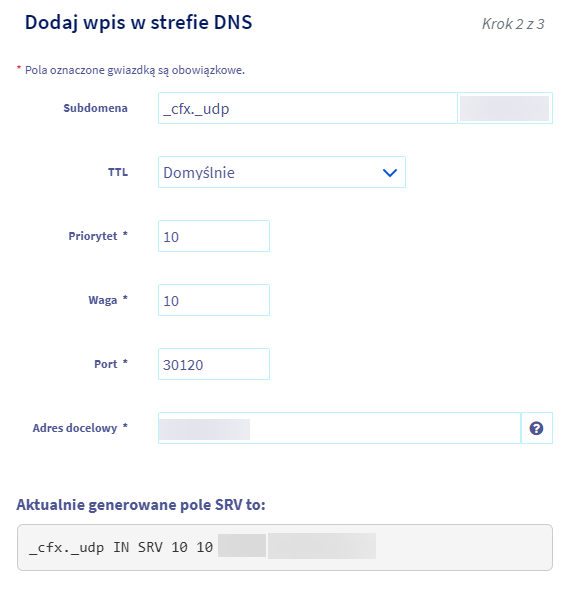Click the generated SRV record preview box
The height and width of the screenshot is (596, 572).
tap(285, 547)
